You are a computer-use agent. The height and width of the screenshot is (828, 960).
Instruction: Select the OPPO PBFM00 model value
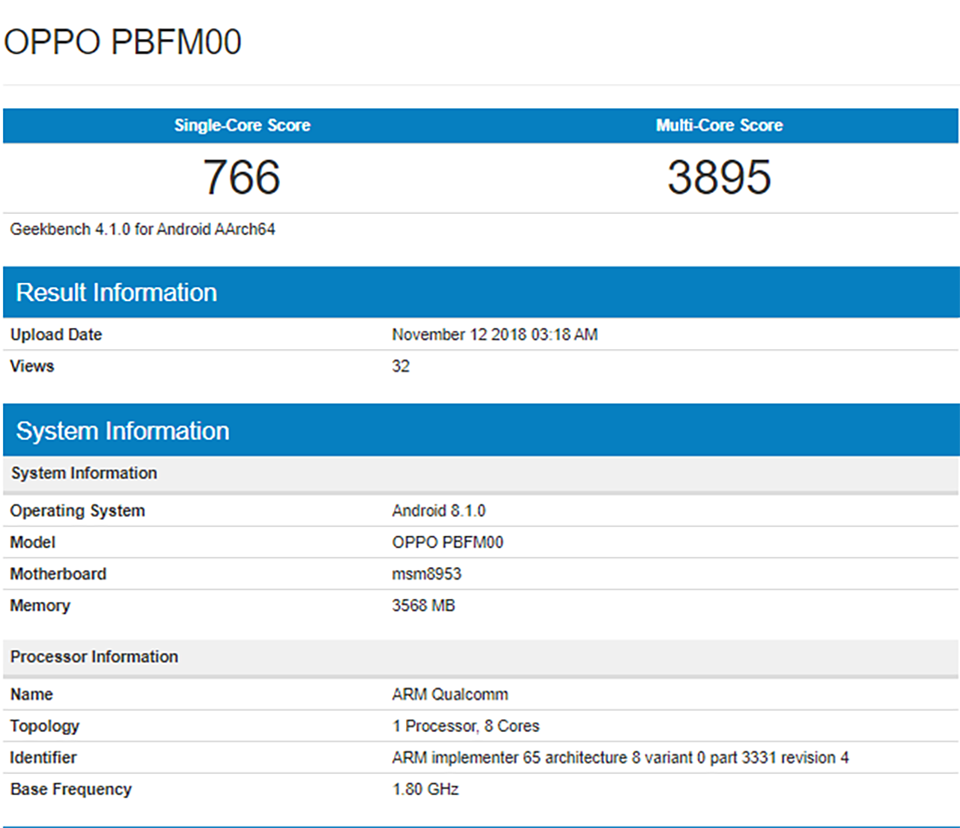pos(448,543)
